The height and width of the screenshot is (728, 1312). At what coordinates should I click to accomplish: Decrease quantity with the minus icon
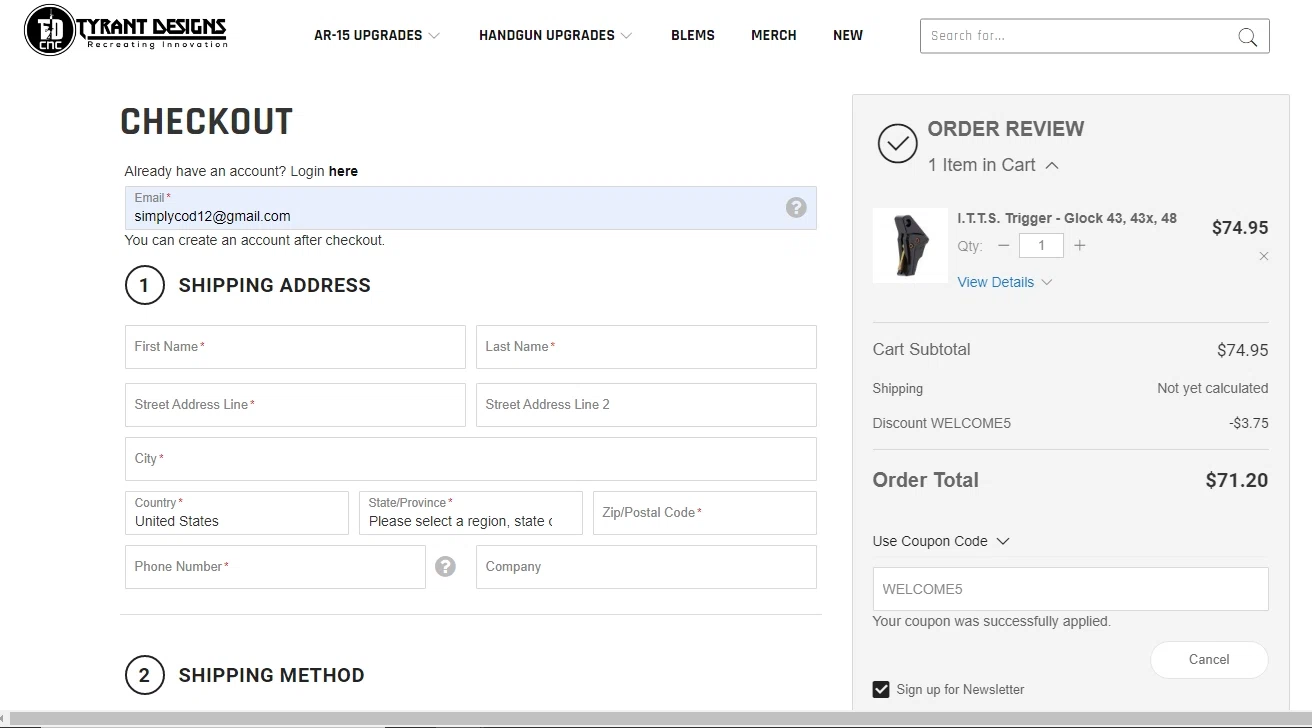click(1004, 246)
